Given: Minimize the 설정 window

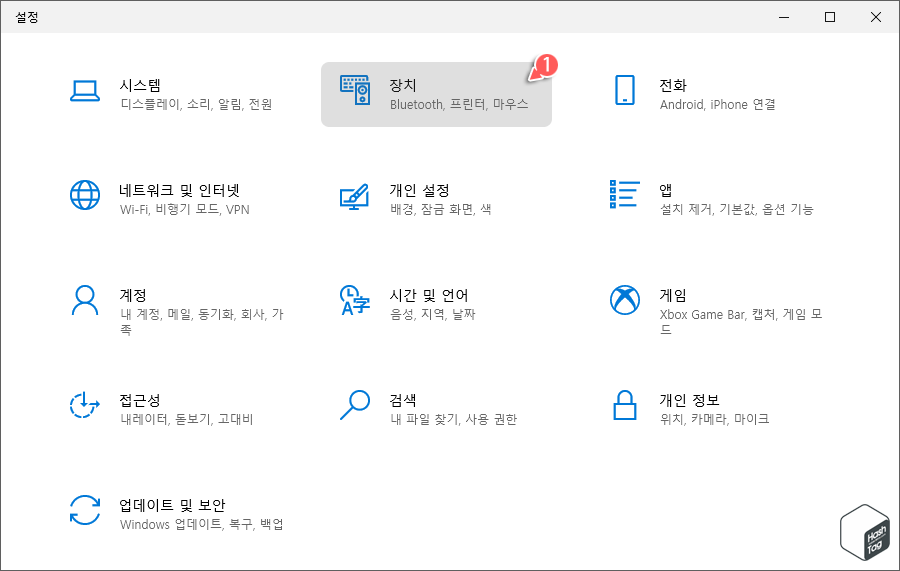Looking at the screenshot, I should (784, 17).
